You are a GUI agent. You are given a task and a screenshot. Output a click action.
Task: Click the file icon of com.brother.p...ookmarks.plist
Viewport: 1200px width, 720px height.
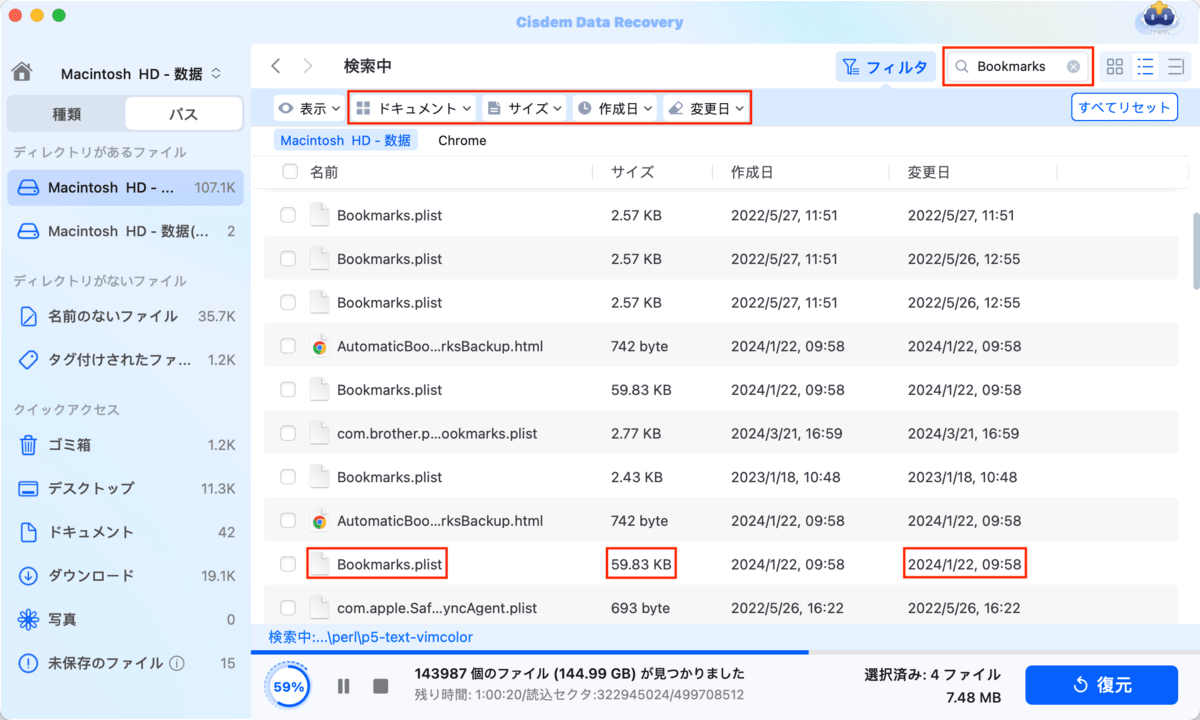click(x=319, y=434)
